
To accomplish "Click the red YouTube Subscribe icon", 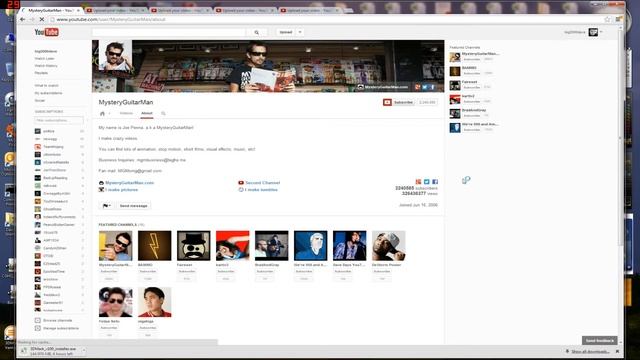I will 387,102.
